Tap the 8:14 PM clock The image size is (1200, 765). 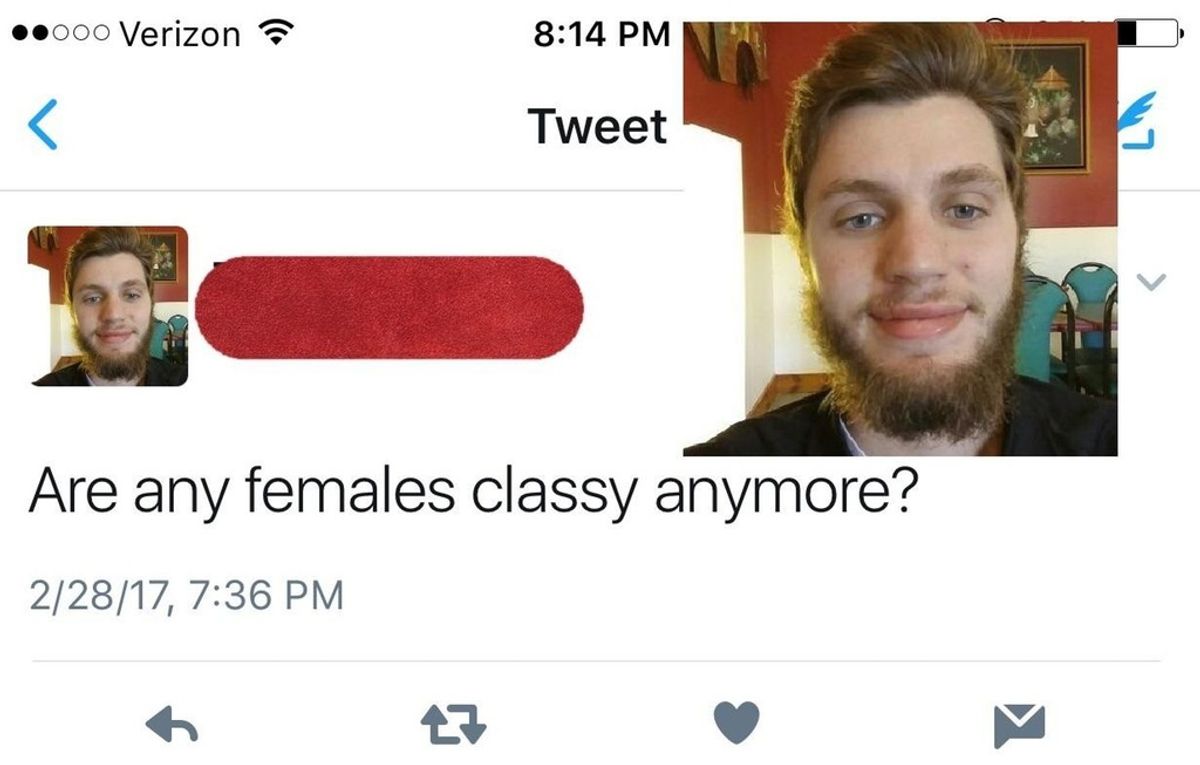pyautogui.click(x=601, y=34)
